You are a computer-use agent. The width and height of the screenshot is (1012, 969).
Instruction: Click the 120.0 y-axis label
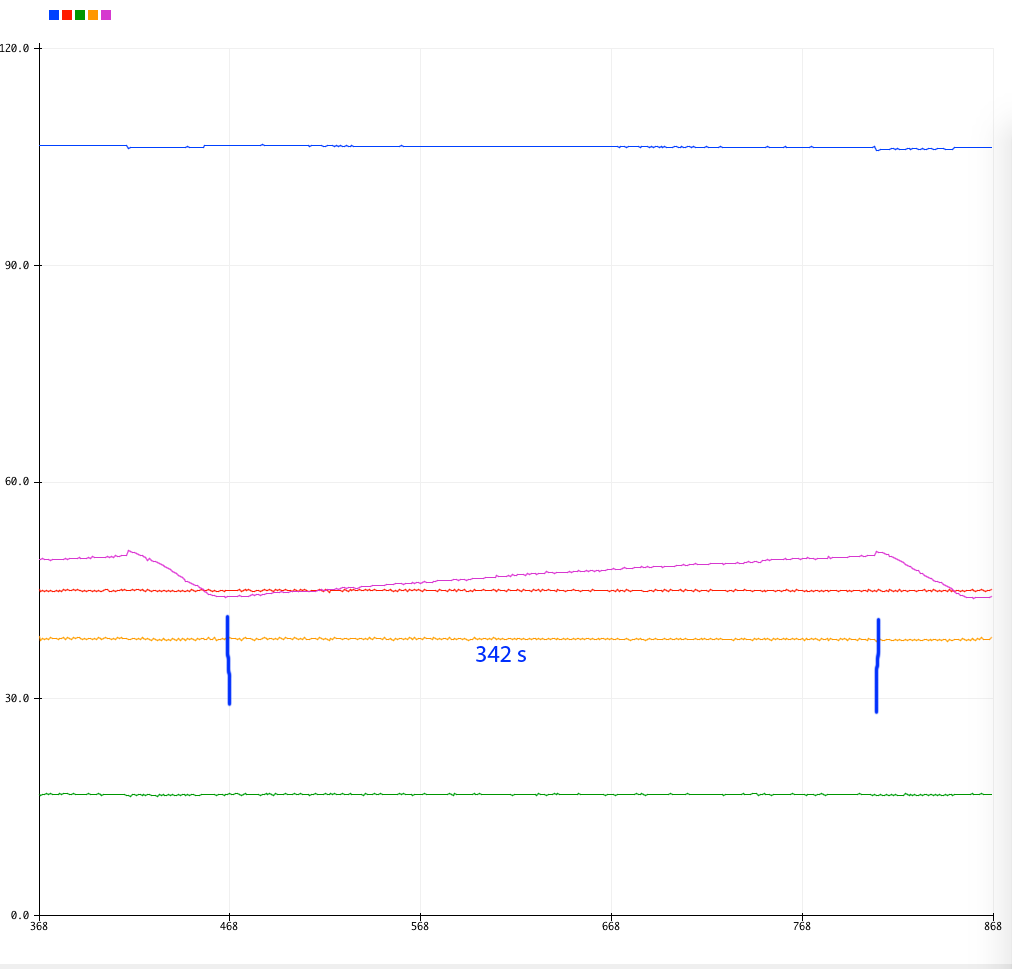pyautogui.click(x=15, y=48)
